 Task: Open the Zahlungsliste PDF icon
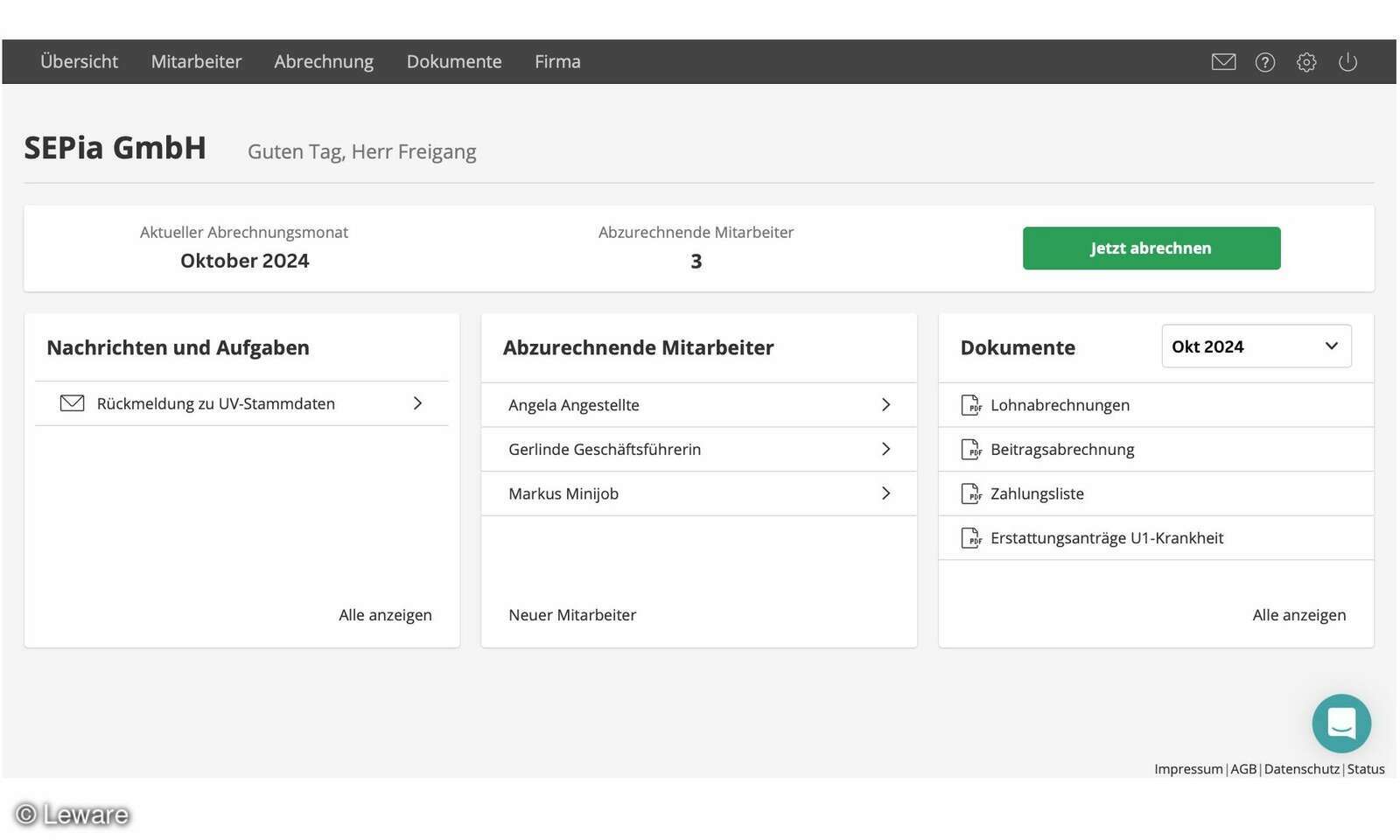click(971, 493)
